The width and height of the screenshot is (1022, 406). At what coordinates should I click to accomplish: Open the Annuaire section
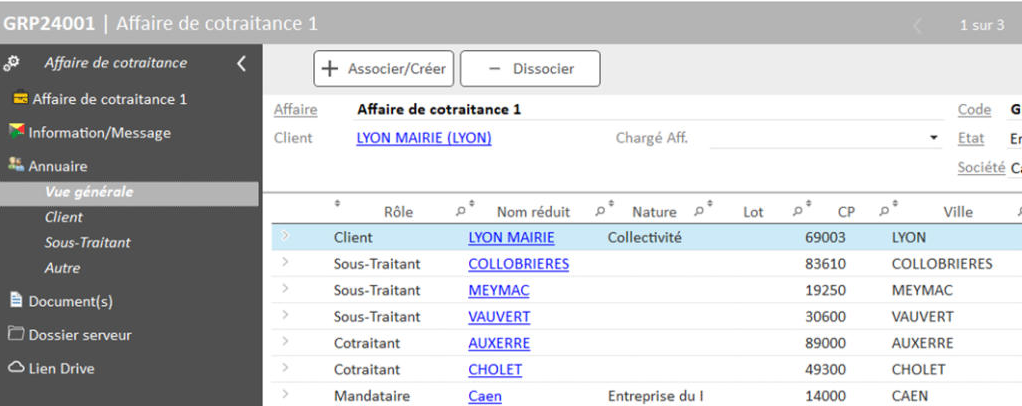[57, 166]
